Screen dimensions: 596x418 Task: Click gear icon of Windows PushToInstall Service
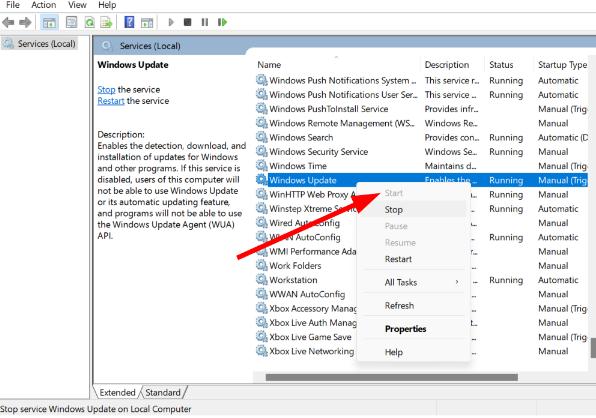click(262, 109)
